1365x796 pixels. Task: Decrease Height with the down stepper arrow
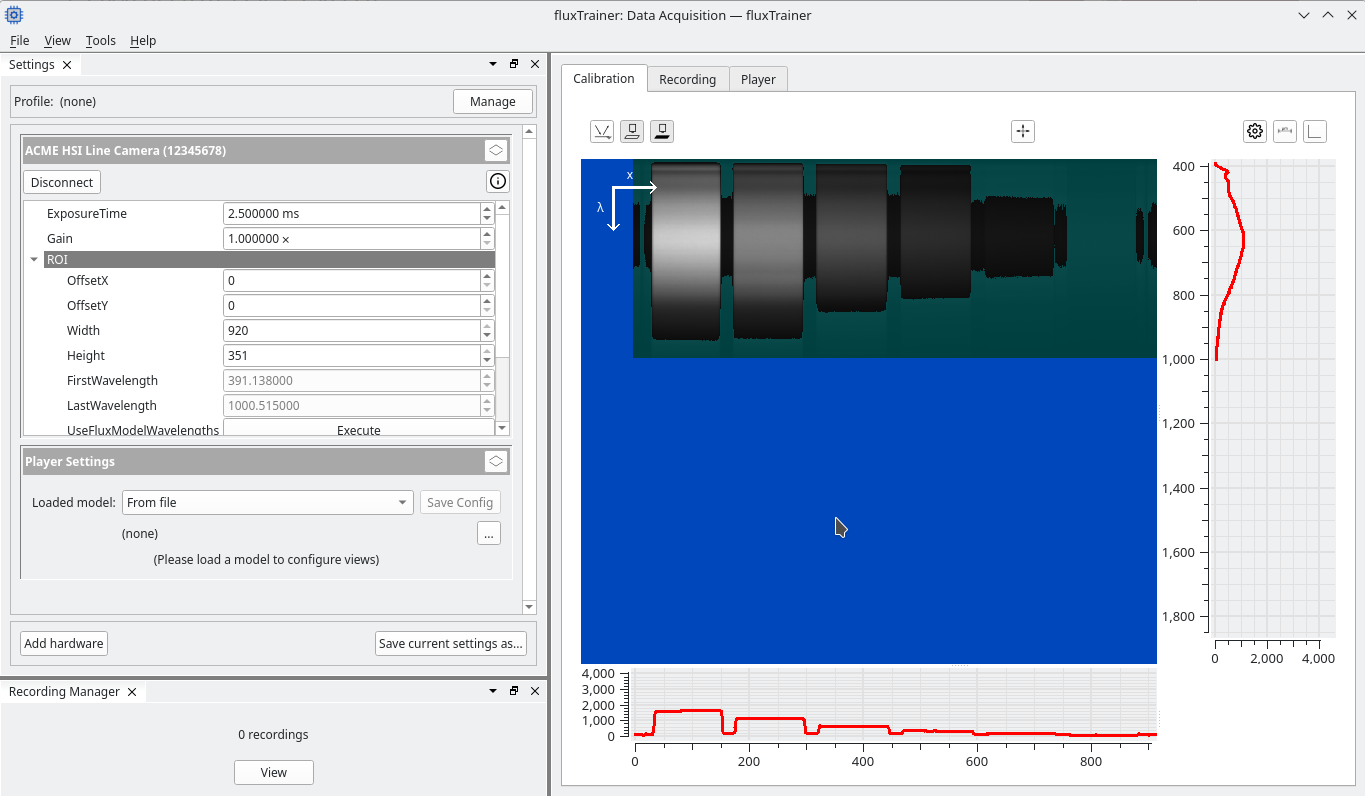click(487, 361)
